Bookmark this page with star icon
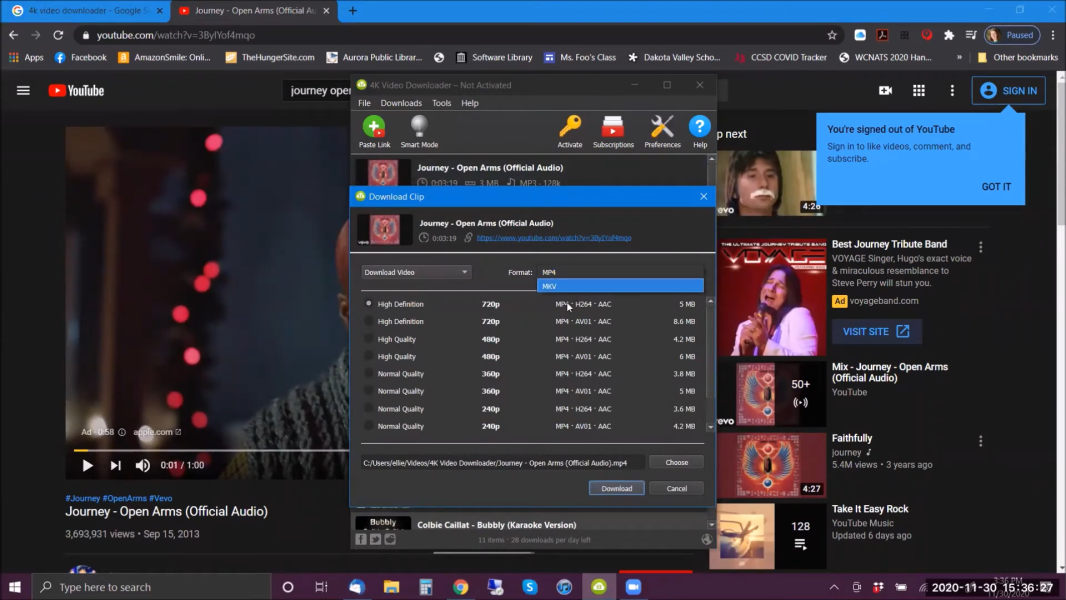This screenshot has width=1066, height=600. (x=832, y=35)
